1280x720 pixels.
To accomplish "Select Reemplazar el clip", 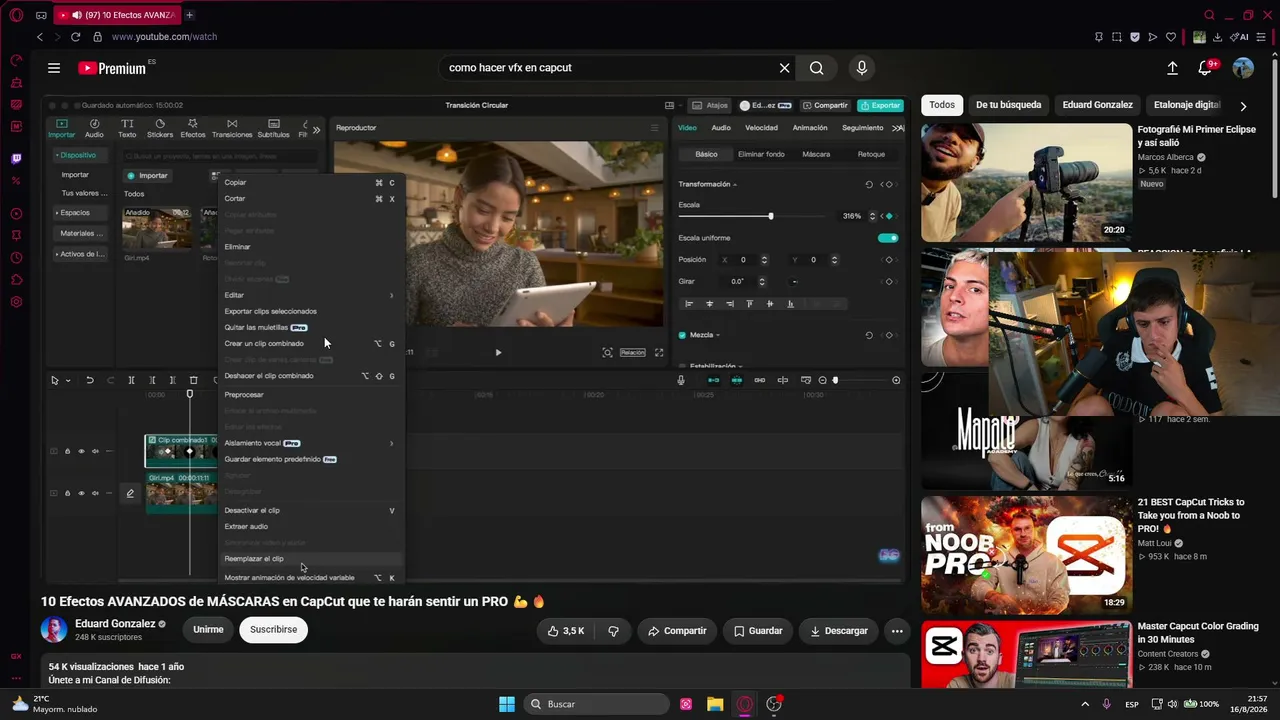I will point(309,559).
